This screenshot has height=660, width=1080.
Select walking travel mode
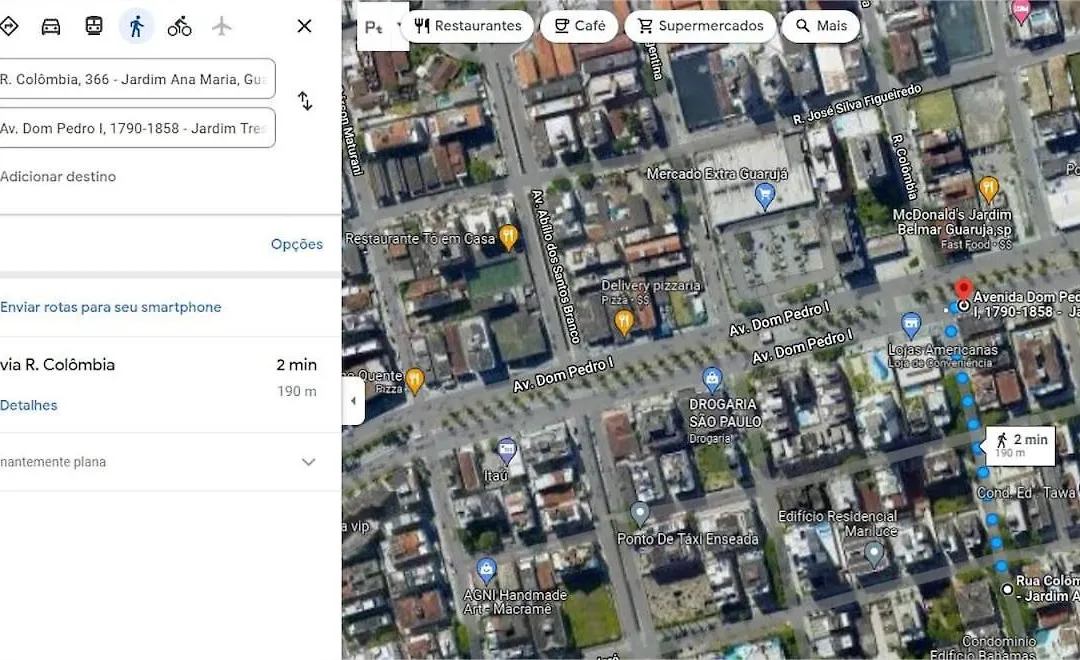(x=136, y=26)
